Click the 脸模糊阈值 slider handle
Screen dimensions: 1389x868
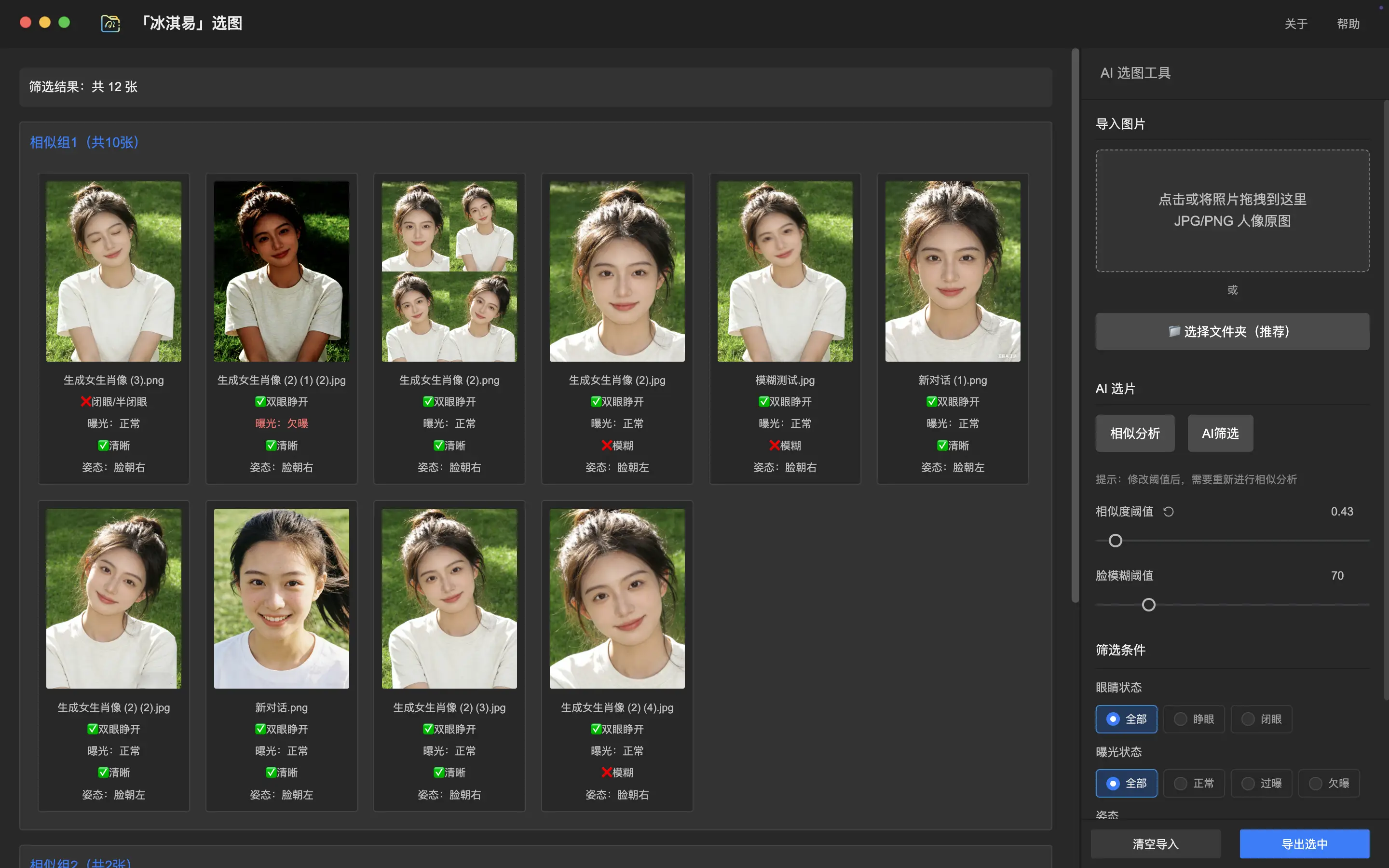1148,605
